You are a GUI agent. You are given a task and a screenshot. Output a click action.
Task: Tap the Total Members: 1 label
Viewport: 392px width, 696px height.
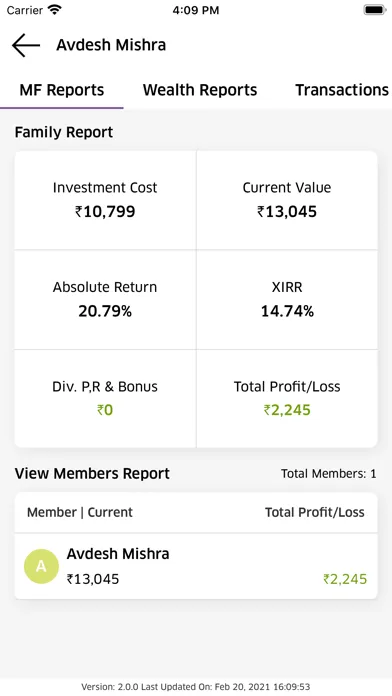point(329,474)
